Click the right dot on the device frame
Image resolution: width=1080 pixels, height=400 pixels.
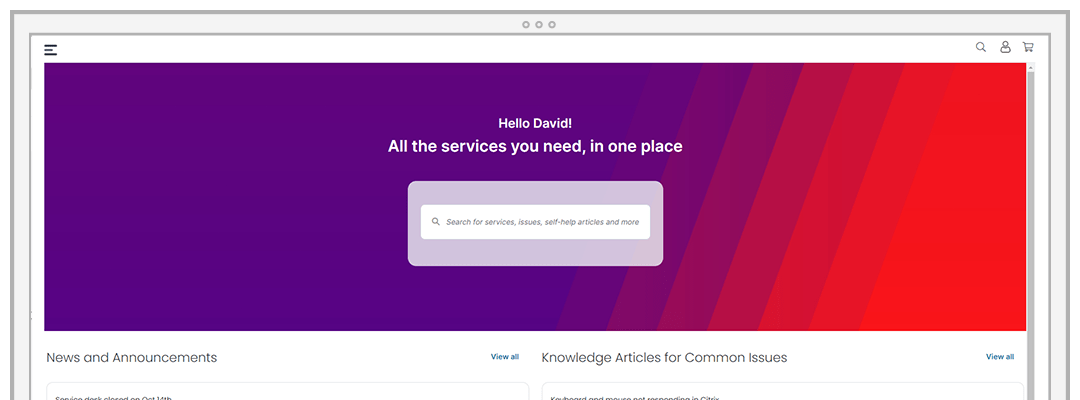pyautogui.click(x=552, y=25)
